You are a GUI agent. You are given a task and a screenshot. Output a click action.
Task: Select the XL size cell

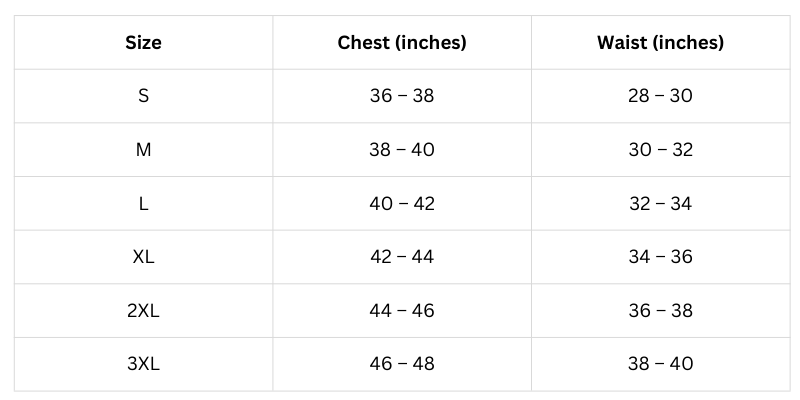143,257
